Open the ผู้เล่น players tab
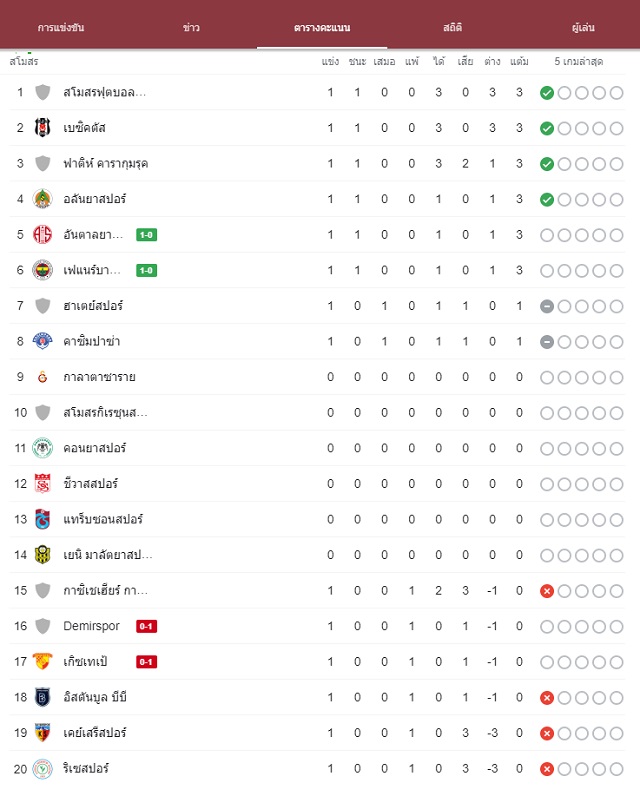Viewport: 640px width, 796px height. click(x=583, y=27)
